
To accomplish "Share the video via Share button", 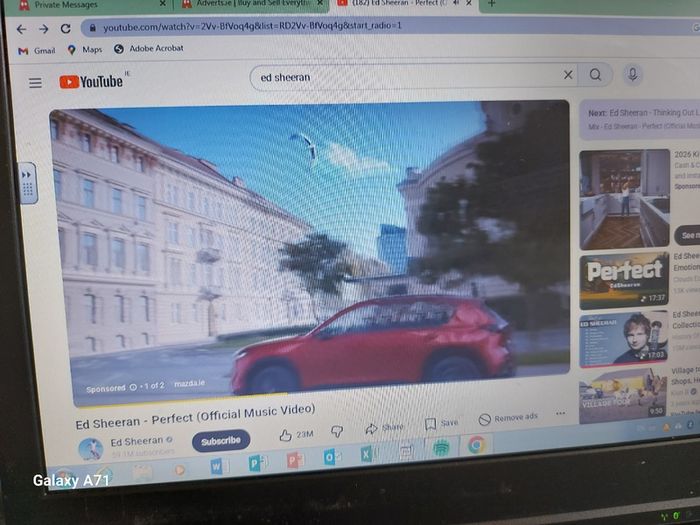I will click(384, 428).
